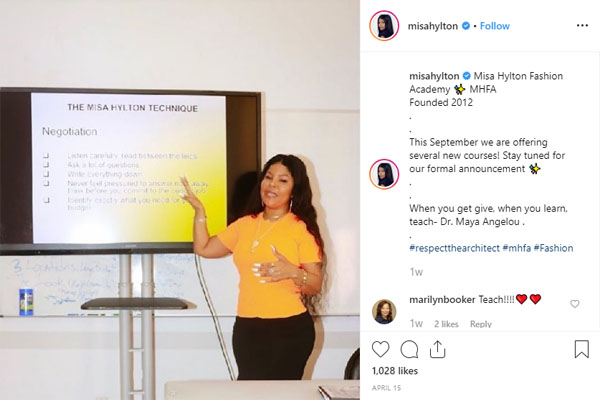Open comments with the speech bubble icon
This screenshot has height=400, width=600.
coord(409,349)
